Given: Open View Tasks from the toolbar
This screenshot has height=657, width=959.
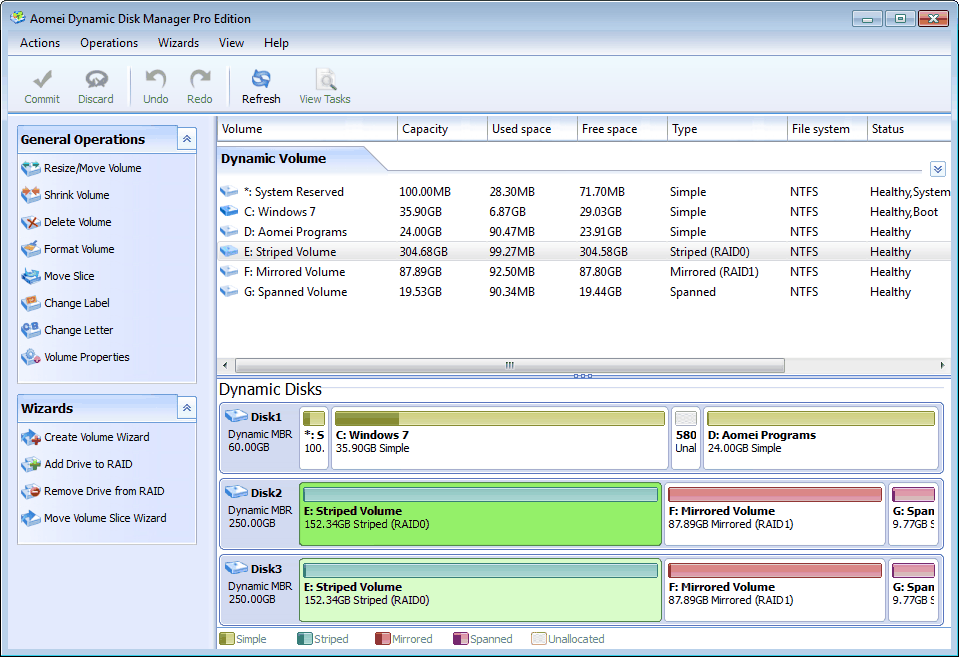Looking at the screenshot, I should pos(325,80).
